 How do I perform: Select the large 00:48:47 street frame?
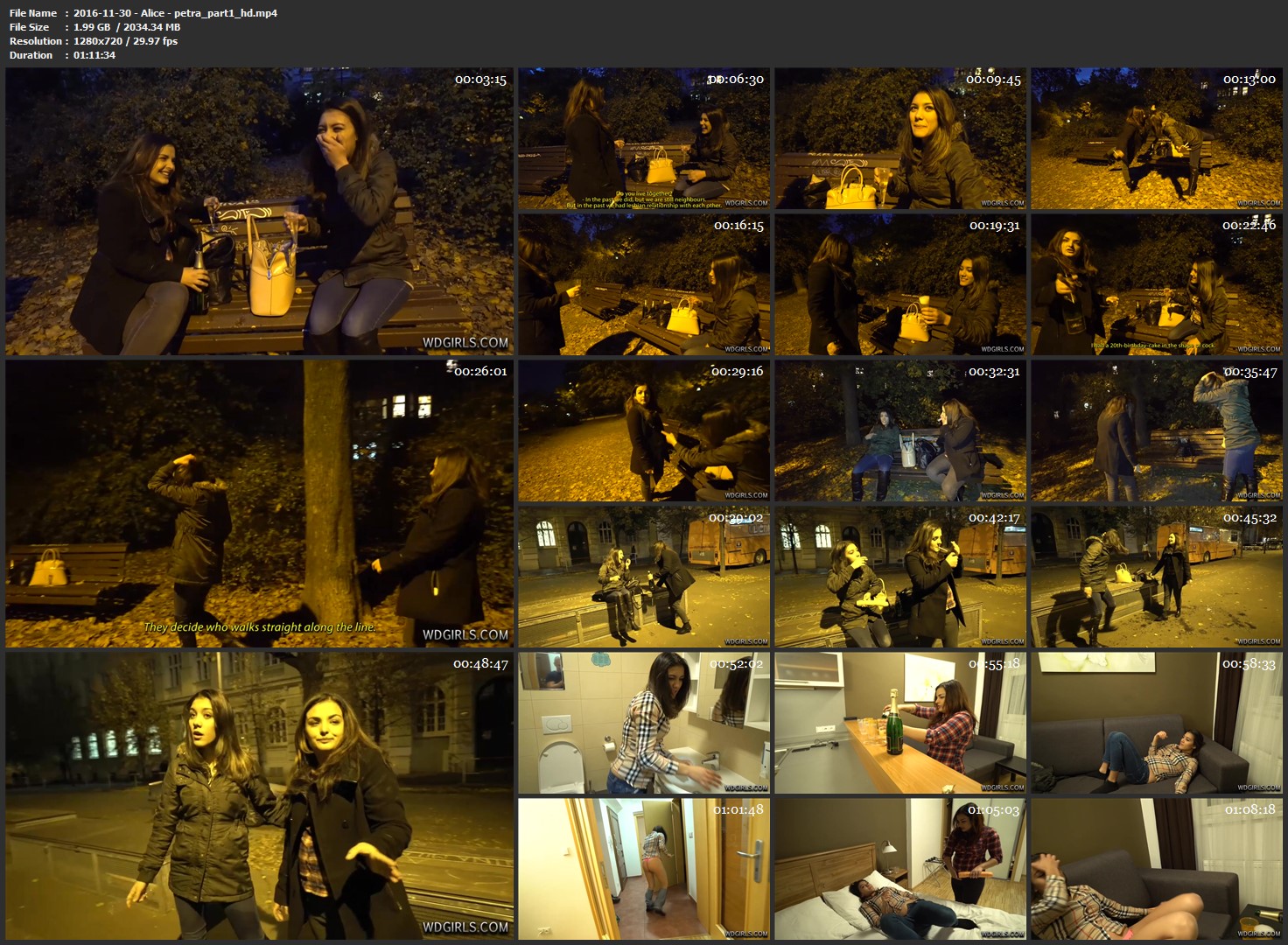point(259,794)
